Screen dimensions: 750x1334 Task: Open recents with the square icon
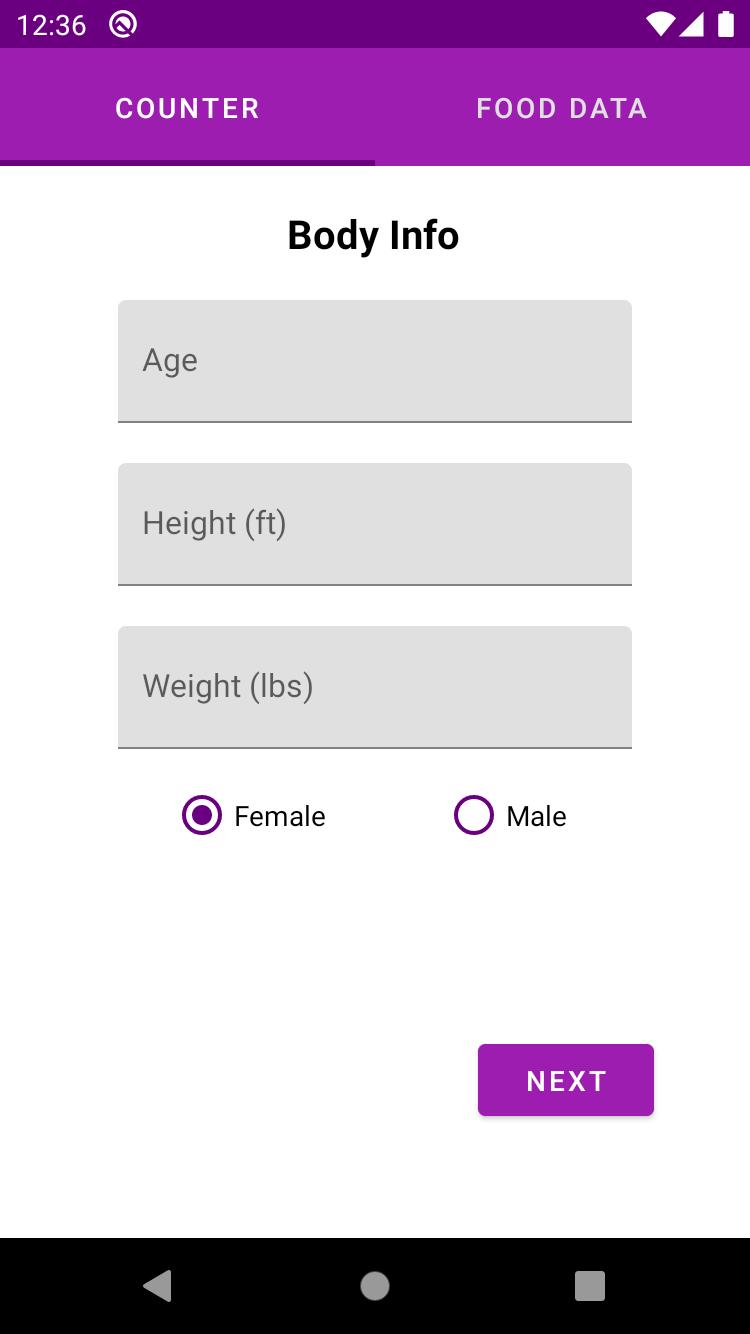point(590,1286)
